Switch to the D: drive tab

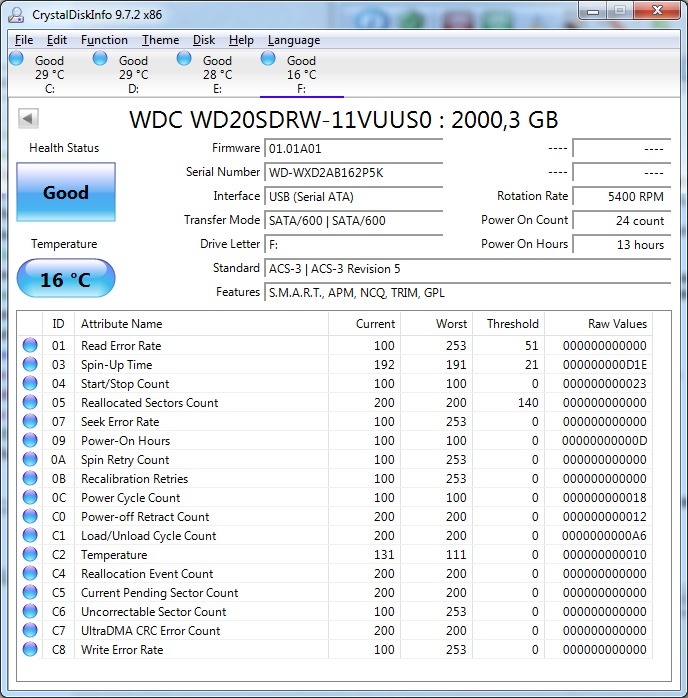[134, 73]
